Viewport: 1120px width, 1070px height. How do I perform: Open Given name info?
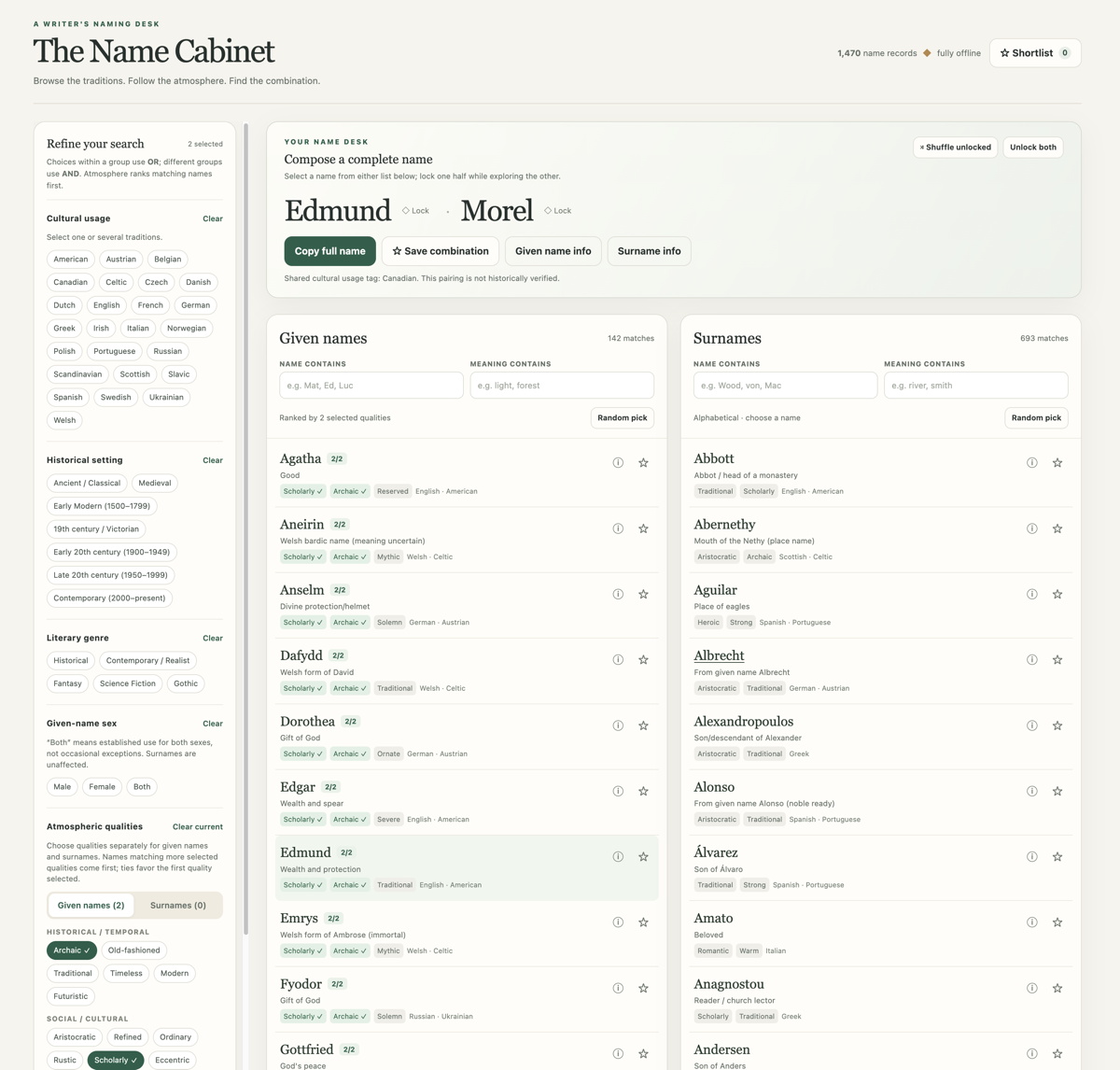pos(553,251)
